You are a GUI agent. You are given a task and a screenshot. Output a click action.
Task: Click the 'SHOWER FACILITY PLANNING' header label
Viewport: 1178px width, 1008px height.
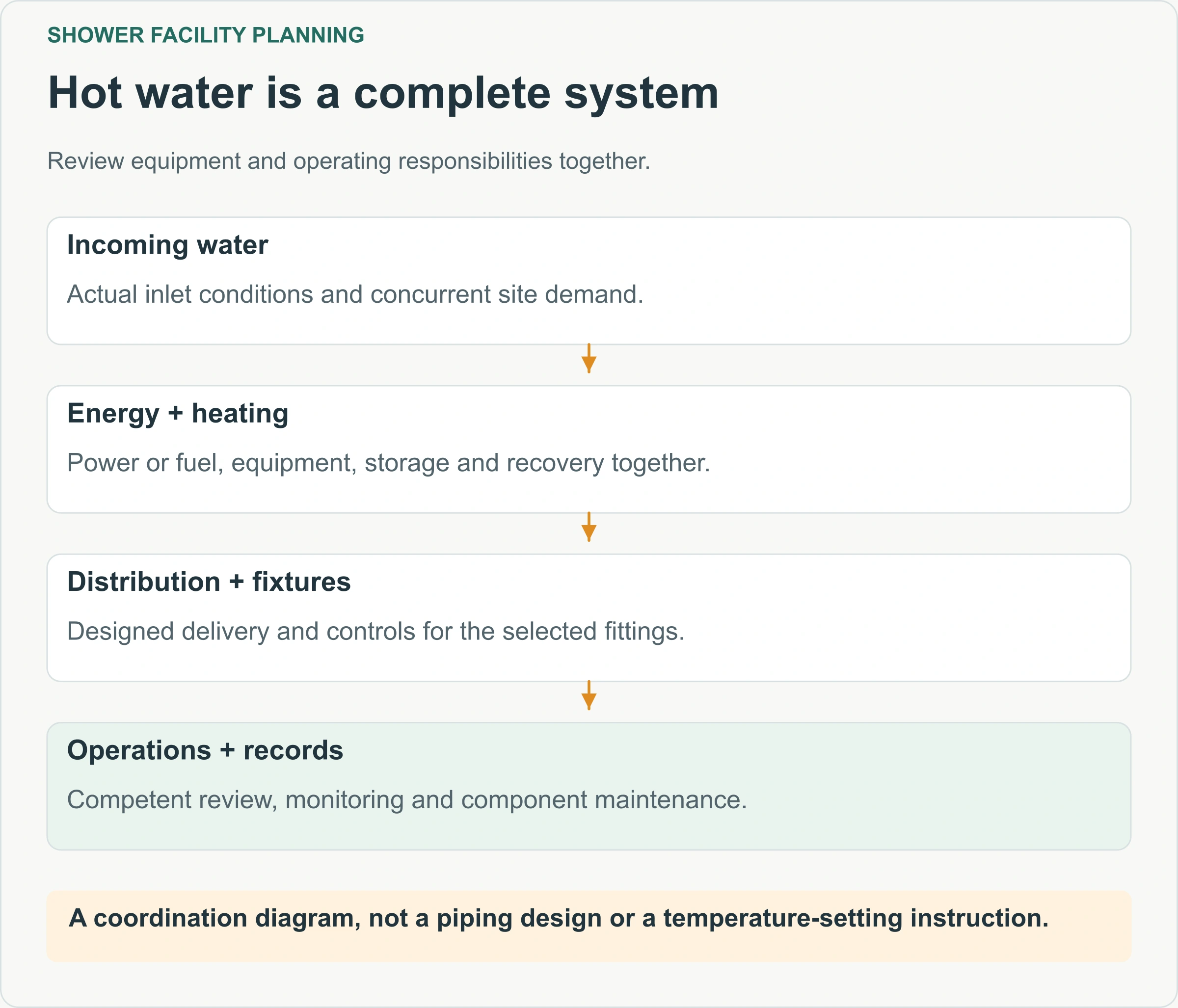(205, 35)
